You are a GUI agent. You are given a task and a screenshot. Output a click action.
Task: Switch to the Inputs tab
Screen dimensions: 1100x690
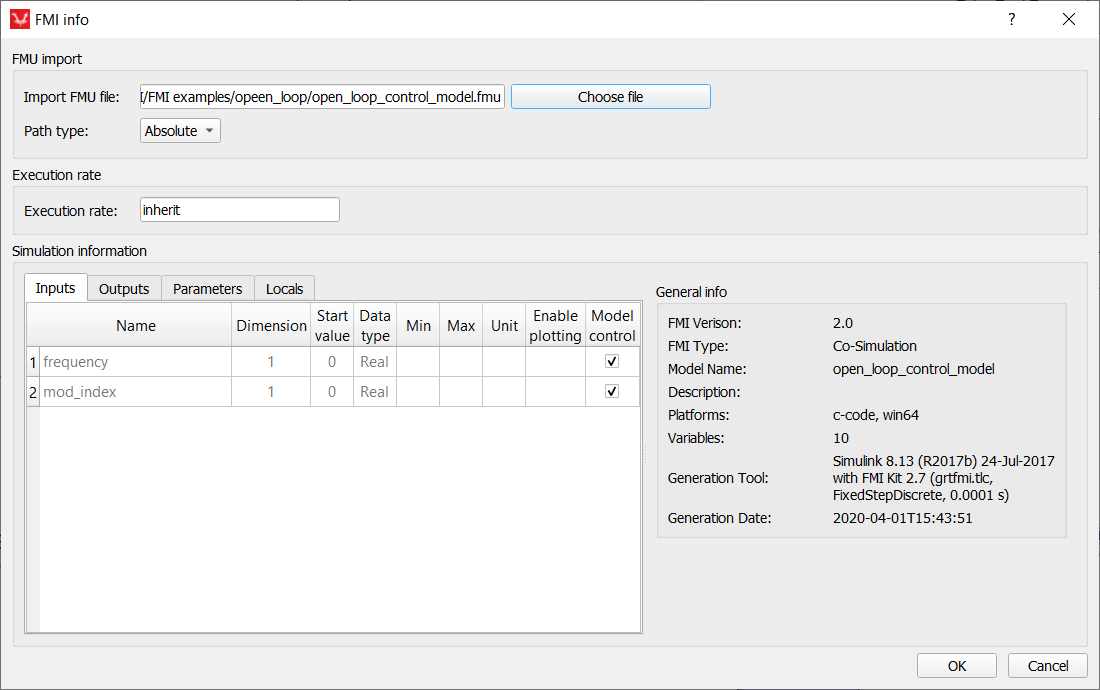[x=55, y=288]
